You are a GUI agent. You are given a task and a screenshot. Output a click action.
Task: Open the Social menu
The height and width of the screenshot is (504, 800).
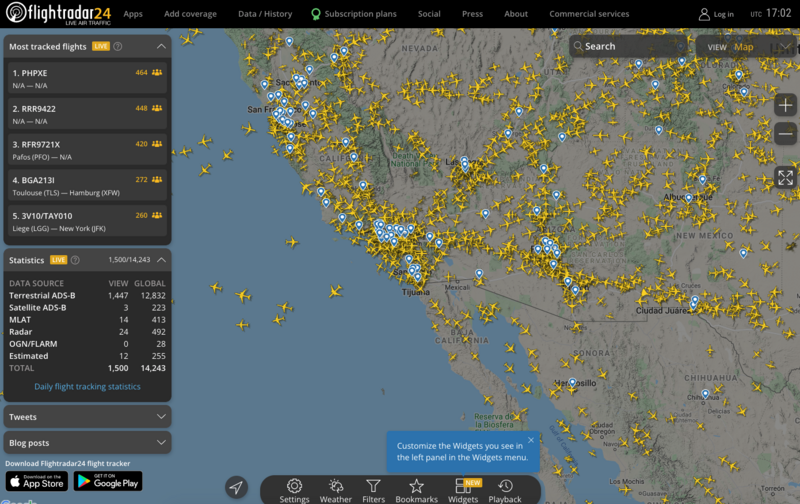coord(429,14)
